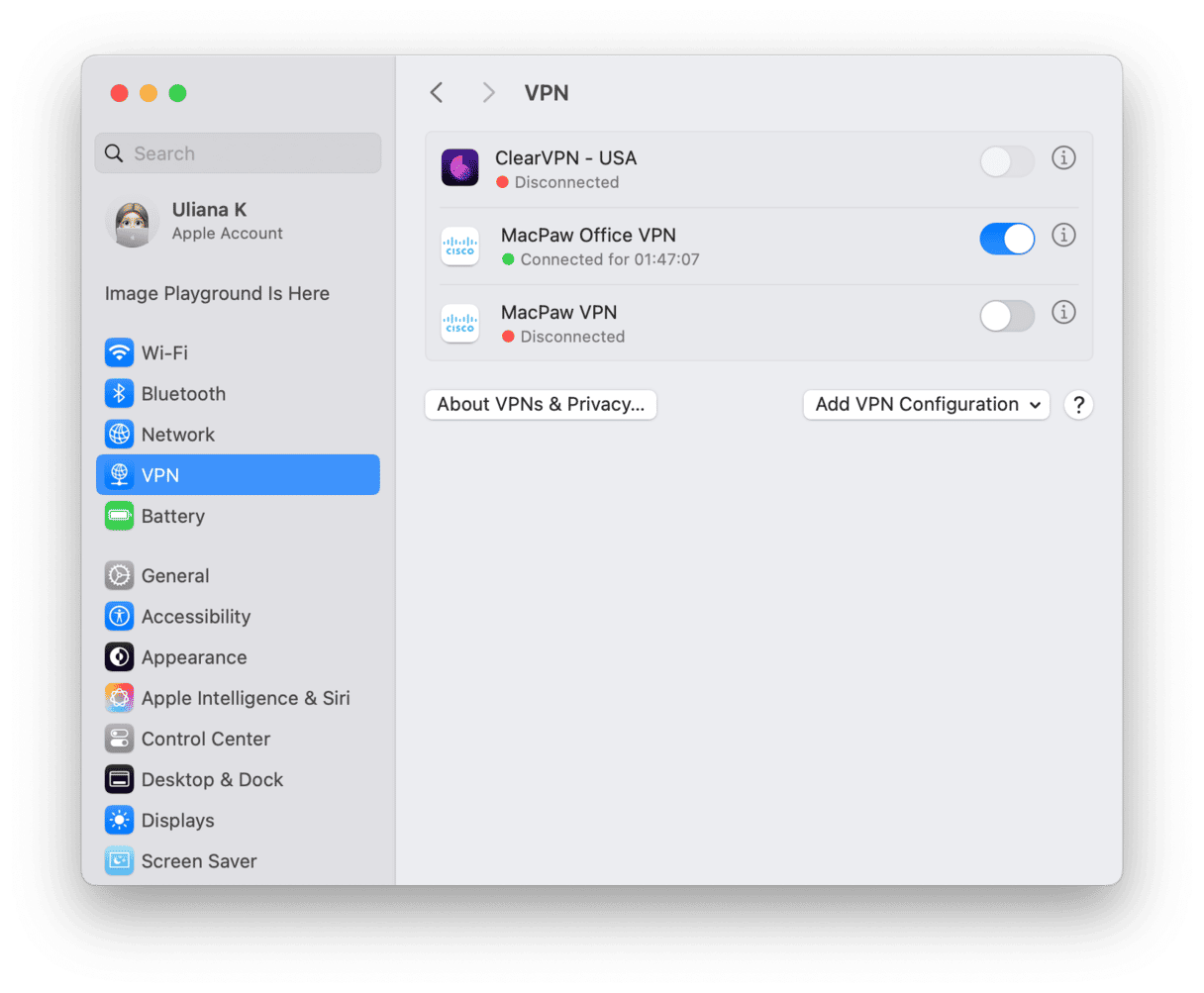Click the Accessibility sidebar icon
Image resolution: width=1204 pixels, height=993 pixels.
pyautogui.click(x=119, y=616)
